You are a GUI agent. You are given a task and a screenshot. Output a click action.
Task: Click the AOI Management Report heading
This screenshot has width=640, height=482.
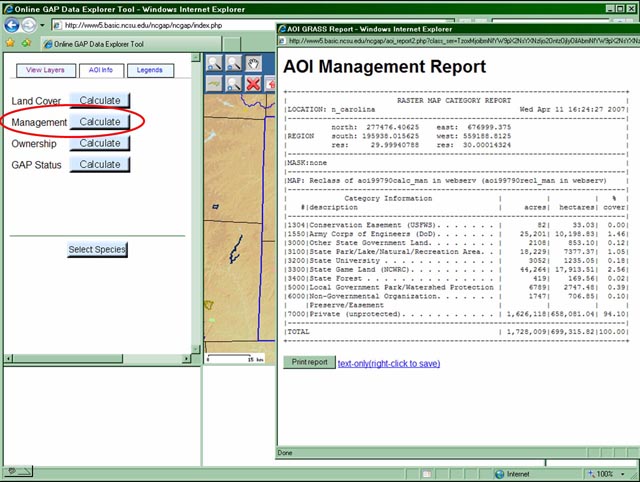pos(384,67)
